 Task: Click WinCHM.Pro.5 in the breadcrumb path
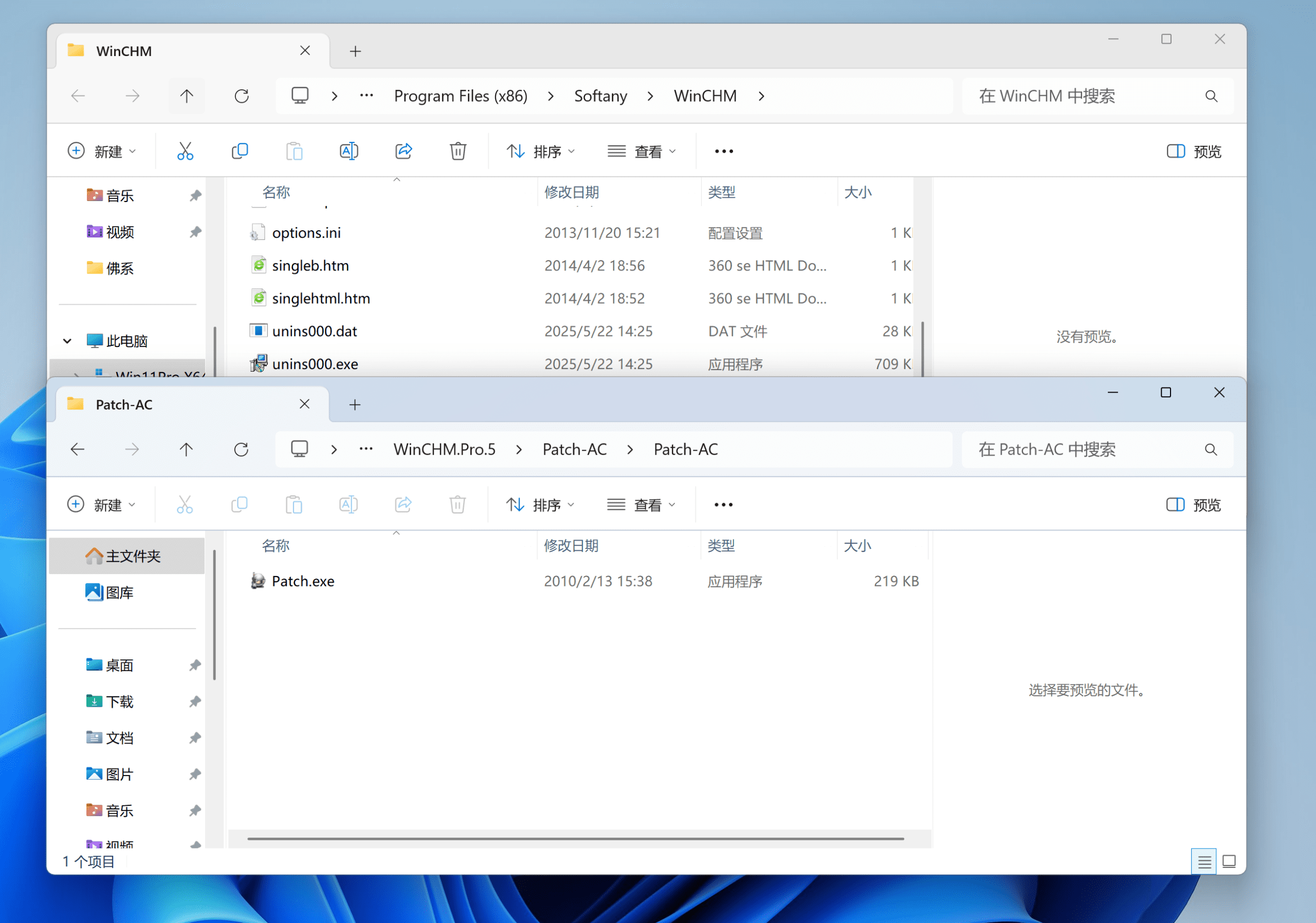coord(444,450)
